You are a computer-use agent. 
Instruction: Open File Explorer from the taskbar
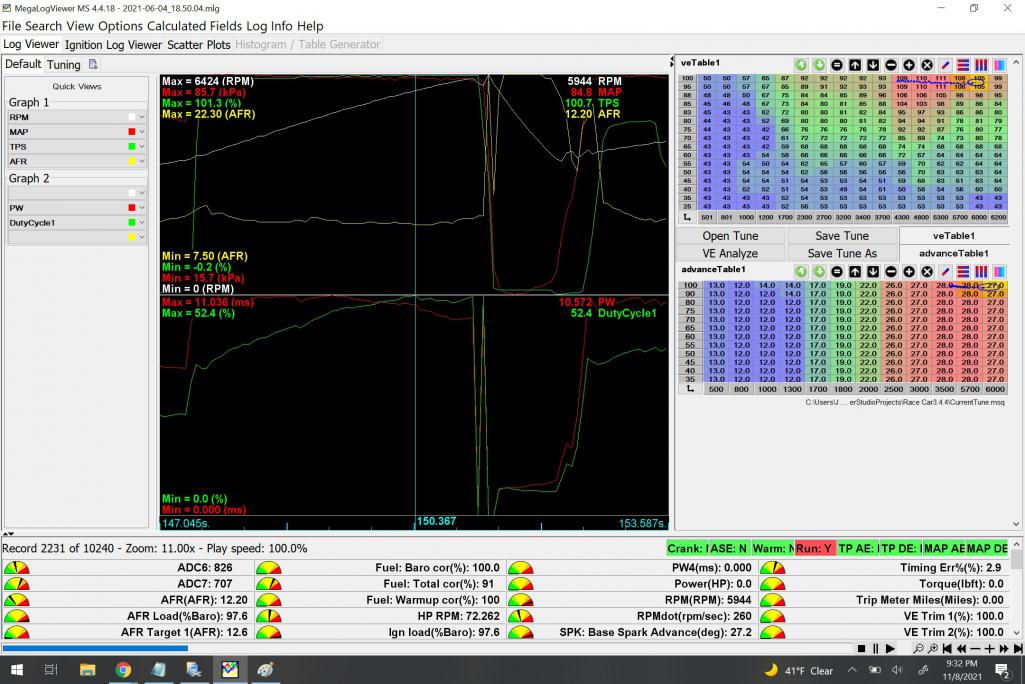(x=87, y=670)
